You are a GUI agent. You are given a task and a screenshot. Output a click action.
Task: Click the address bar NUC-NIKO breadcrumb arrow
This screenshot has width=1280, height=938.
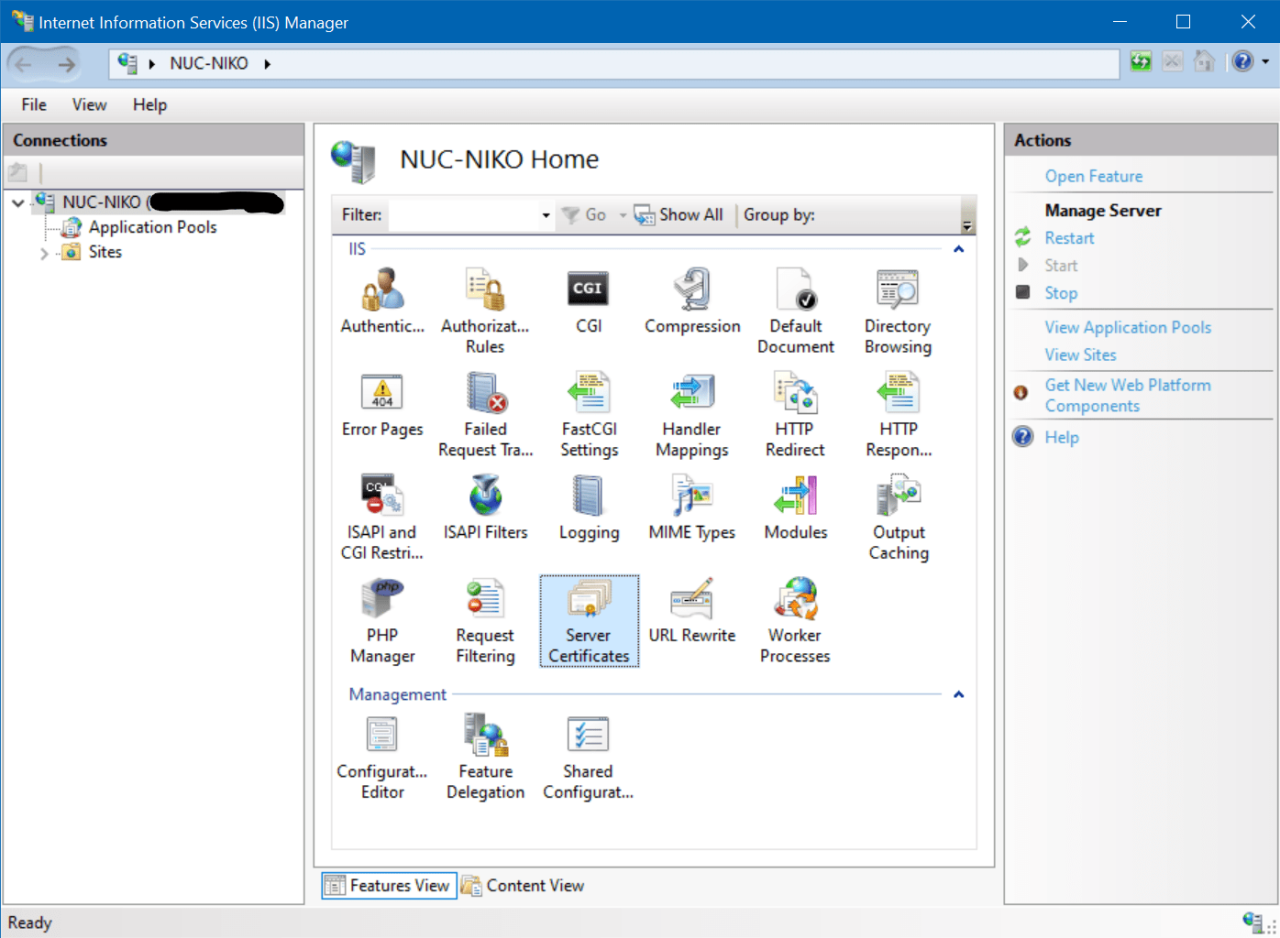[x=267, y=64]
